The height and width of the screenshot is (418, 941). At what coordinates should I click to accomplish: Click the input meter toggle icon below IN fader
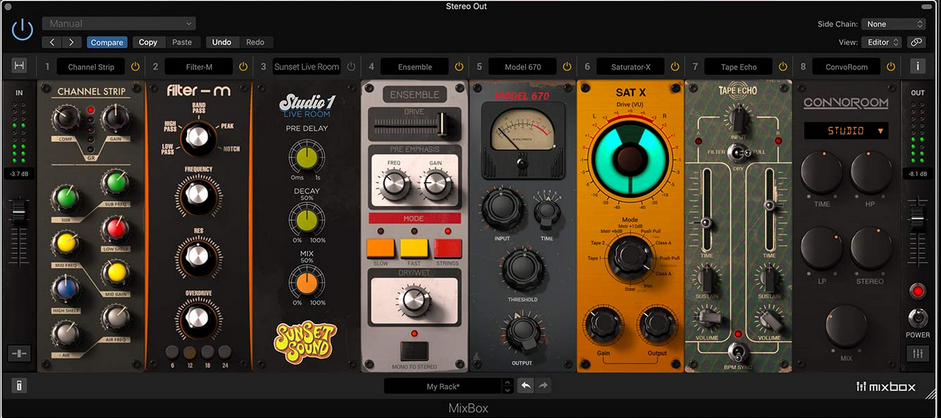point(19,353)
